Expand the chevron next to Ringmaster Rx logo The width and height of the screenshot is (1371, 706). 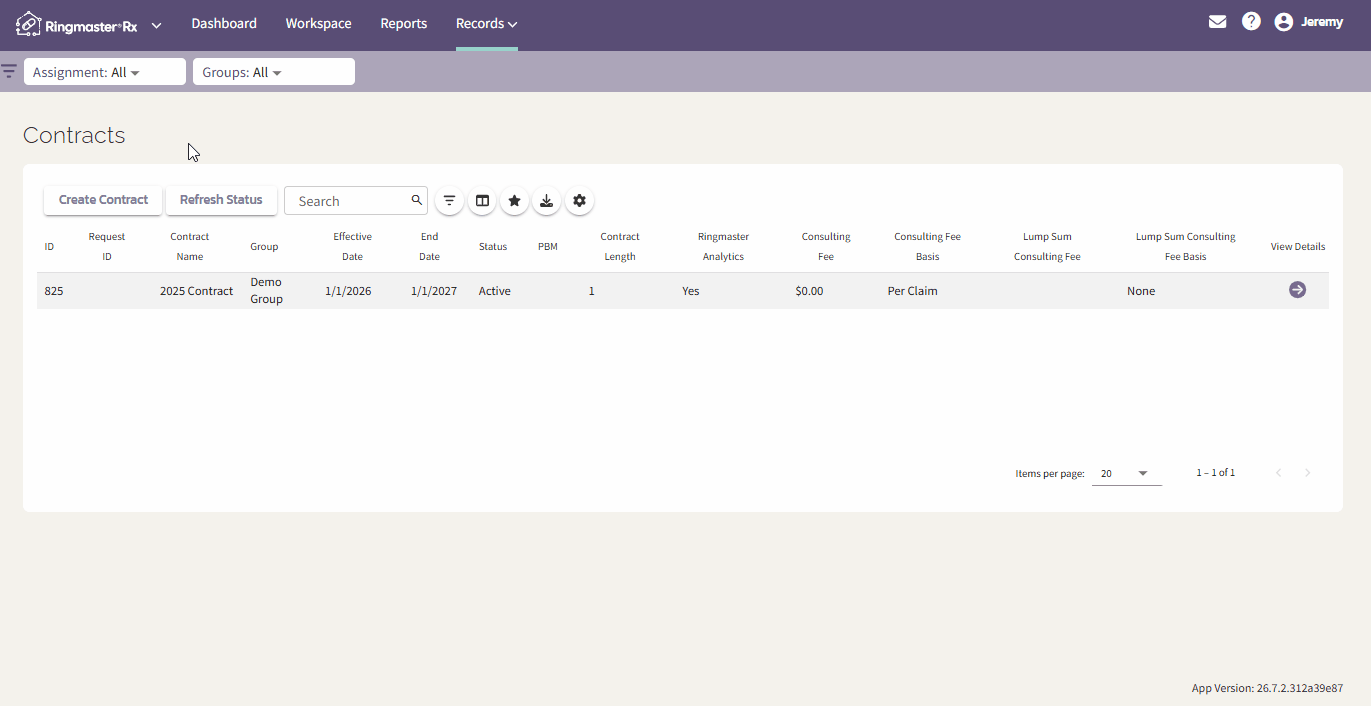[x=157, y=25]
